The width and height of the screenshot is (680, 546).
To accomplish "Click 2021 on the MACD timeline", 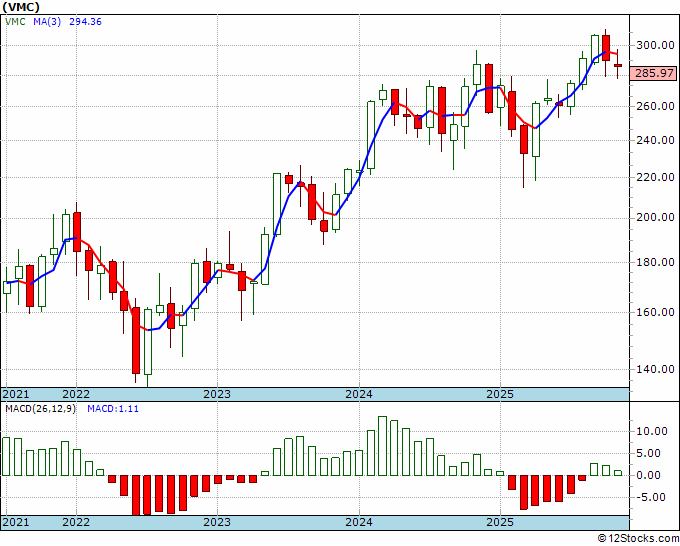I will pos(16,522).
